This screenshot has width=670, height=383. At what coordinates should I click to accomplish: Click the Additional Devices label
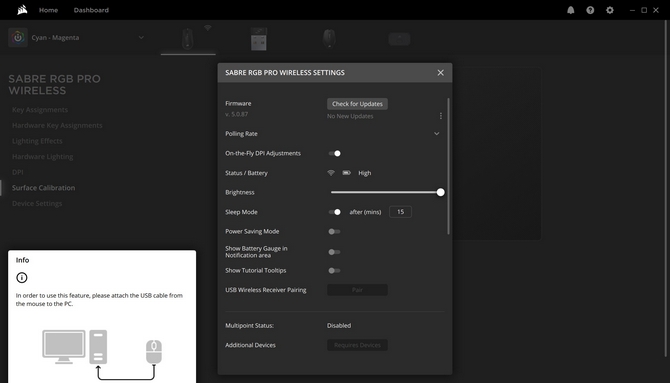250,345
